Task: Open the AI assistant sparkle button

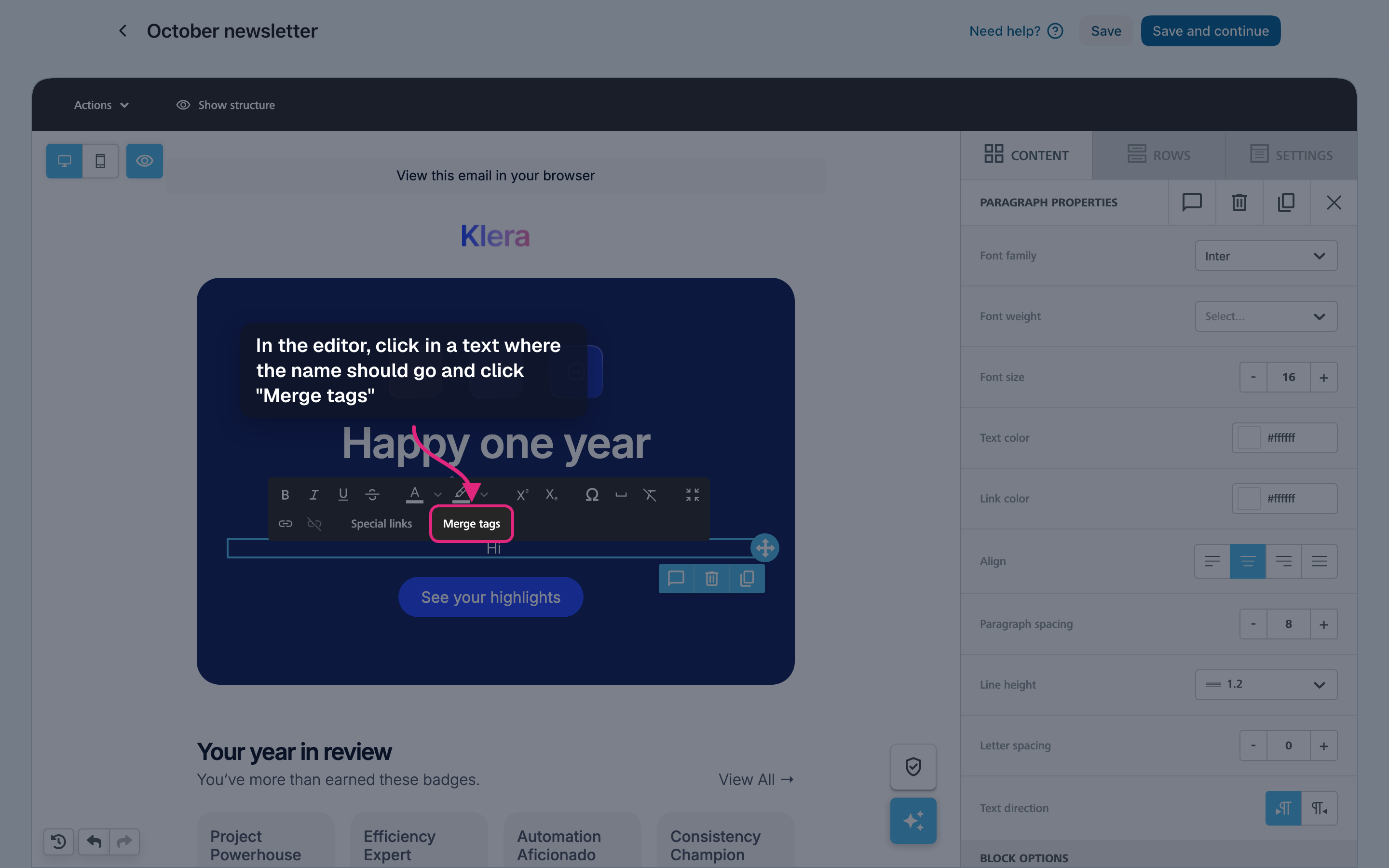Action: pyautogui.click(x=913, y=820)
